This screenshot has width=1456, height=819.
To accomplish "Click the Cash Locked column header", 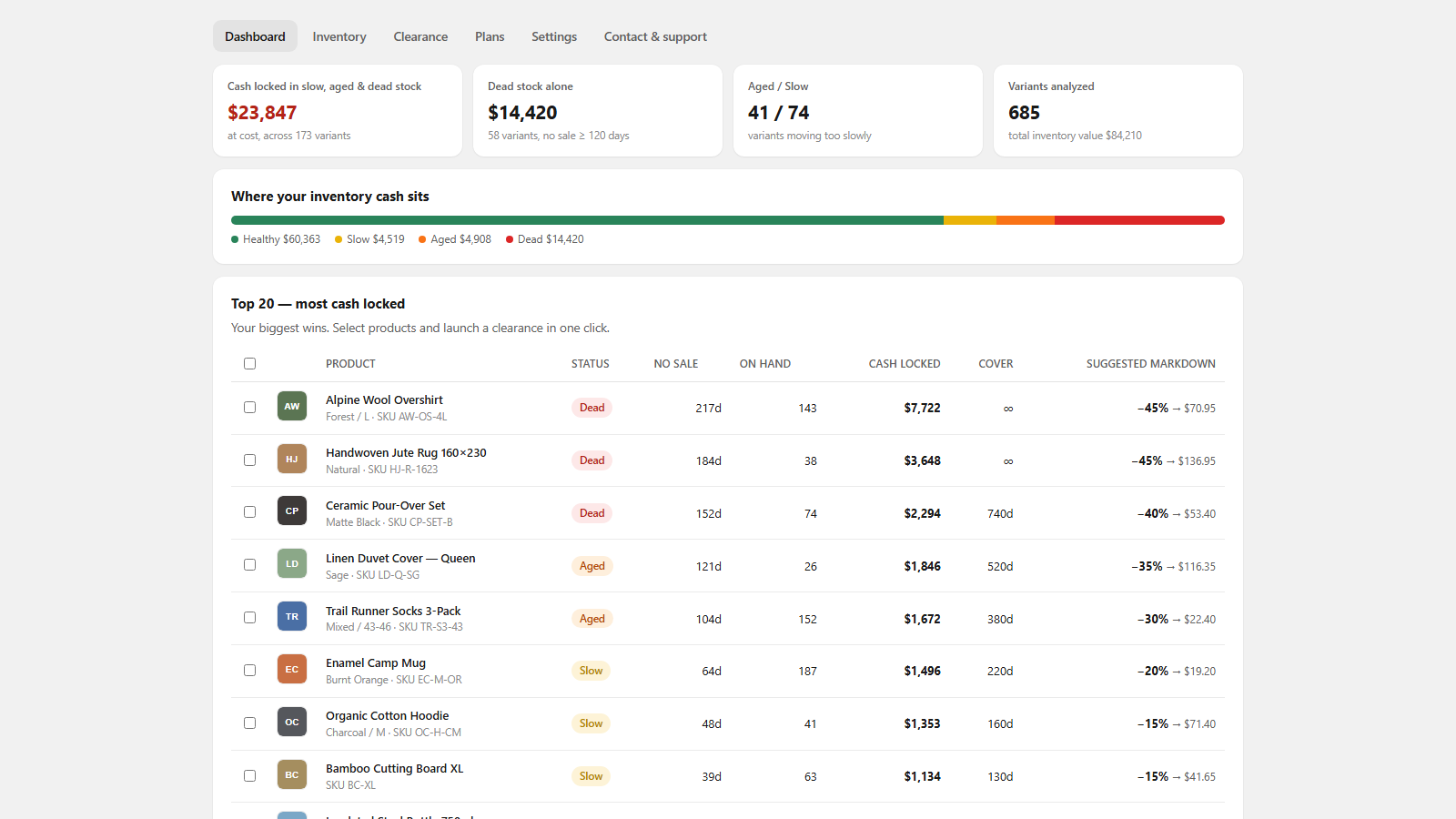I will pos(905,364).
